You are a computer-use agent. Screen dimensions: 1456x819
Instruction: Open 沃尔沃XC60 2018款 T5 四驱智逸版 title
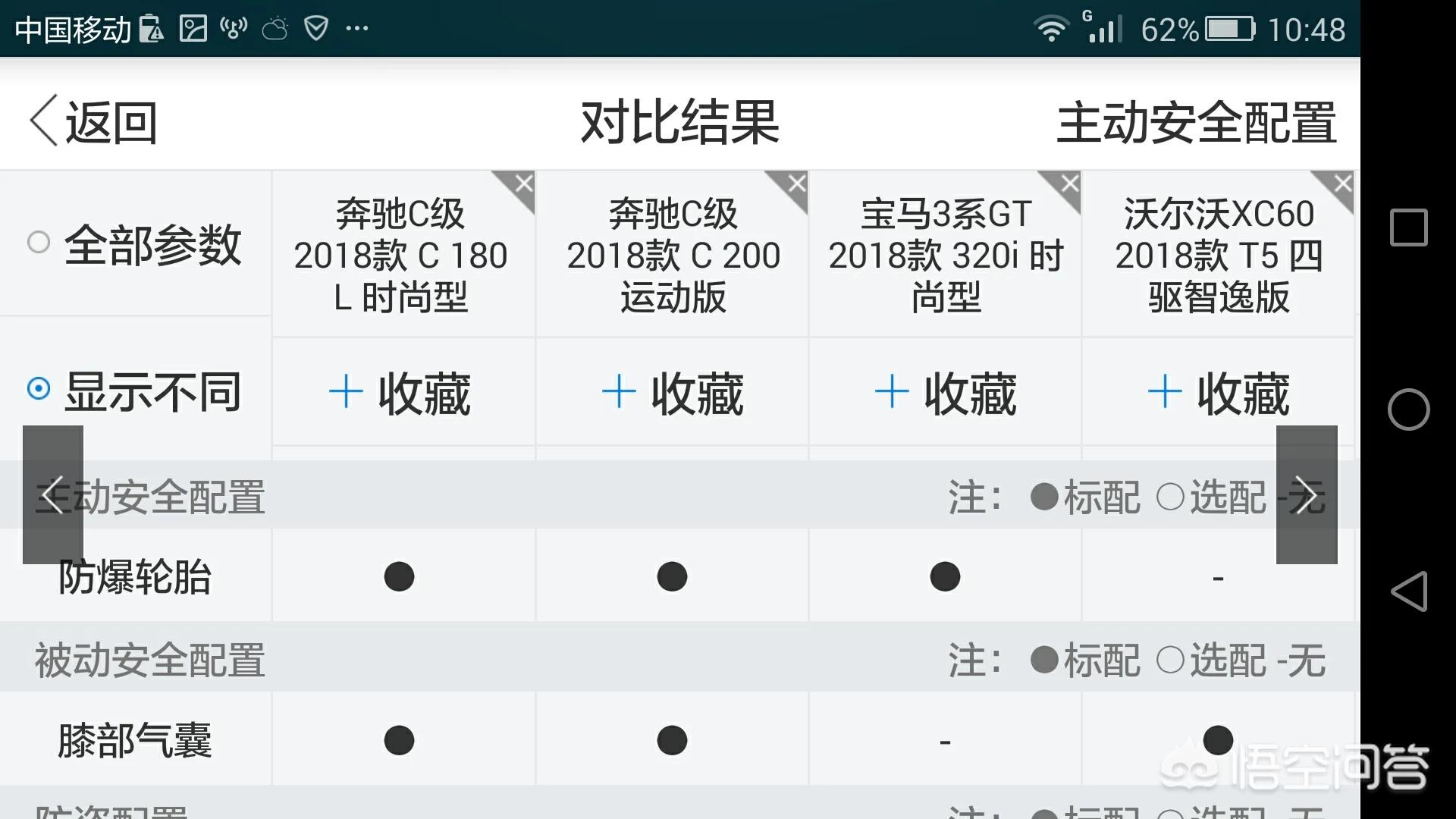pos(1219,256)
